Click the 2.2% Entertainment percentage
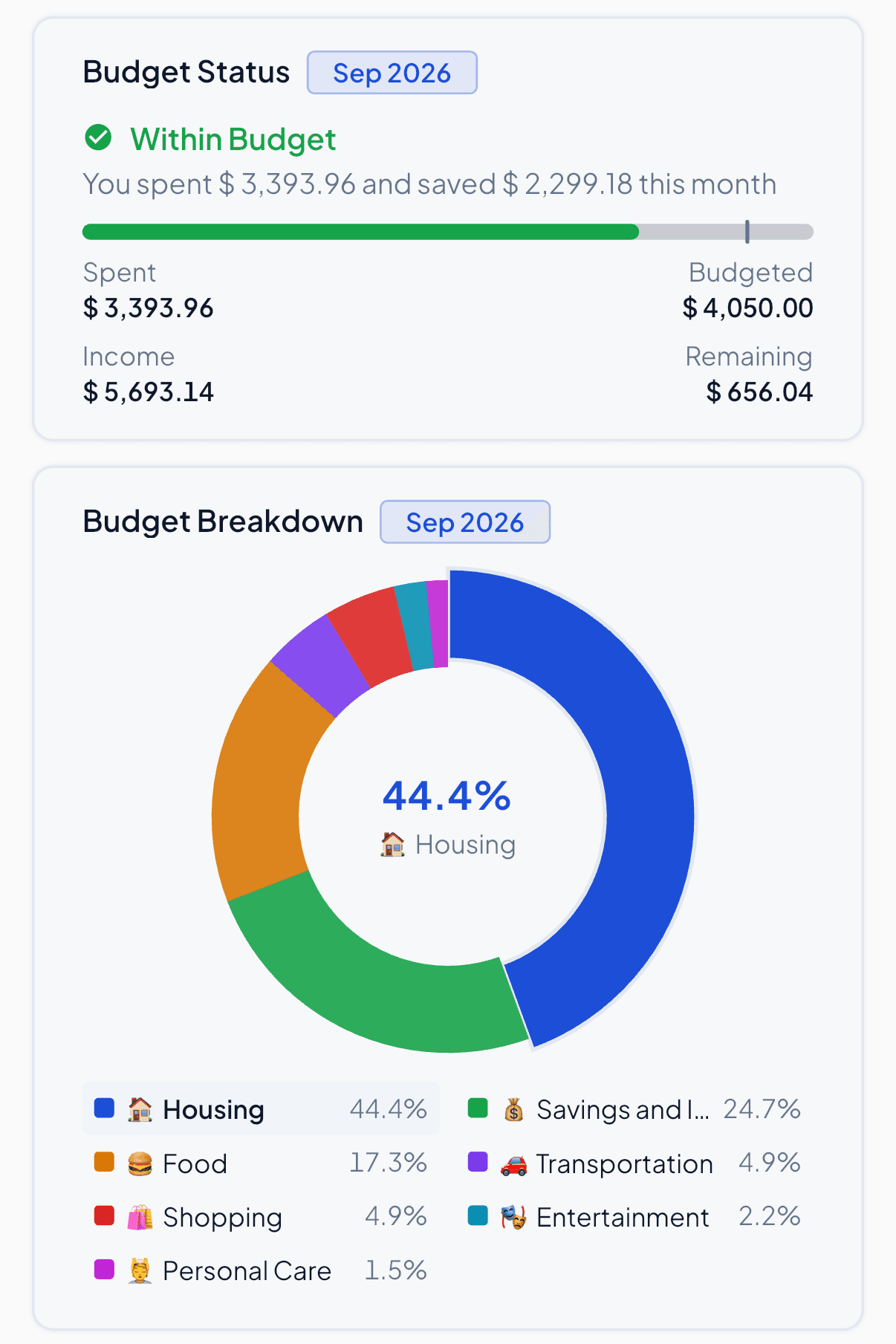This screenshot has height=1344, width=896. (769, 1216)
